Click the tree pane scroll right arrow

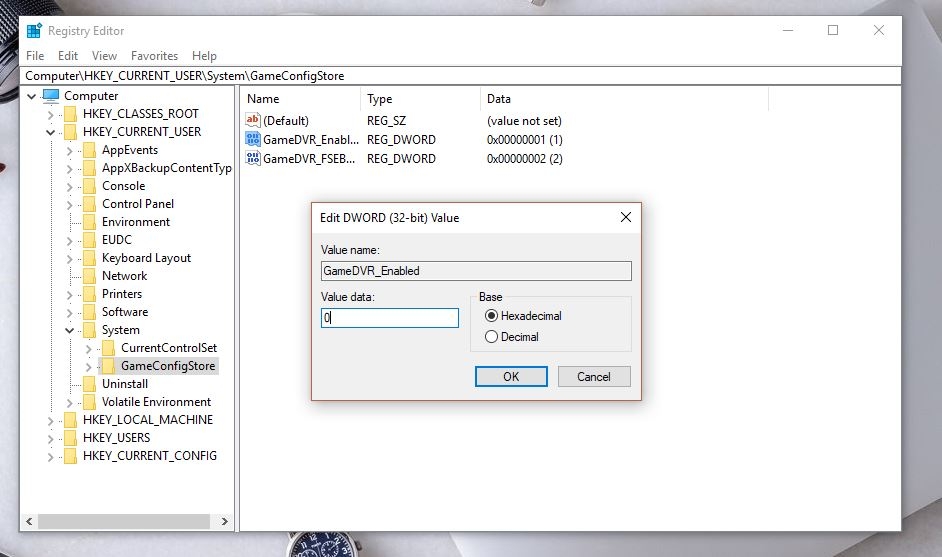[x=225, y=522]
